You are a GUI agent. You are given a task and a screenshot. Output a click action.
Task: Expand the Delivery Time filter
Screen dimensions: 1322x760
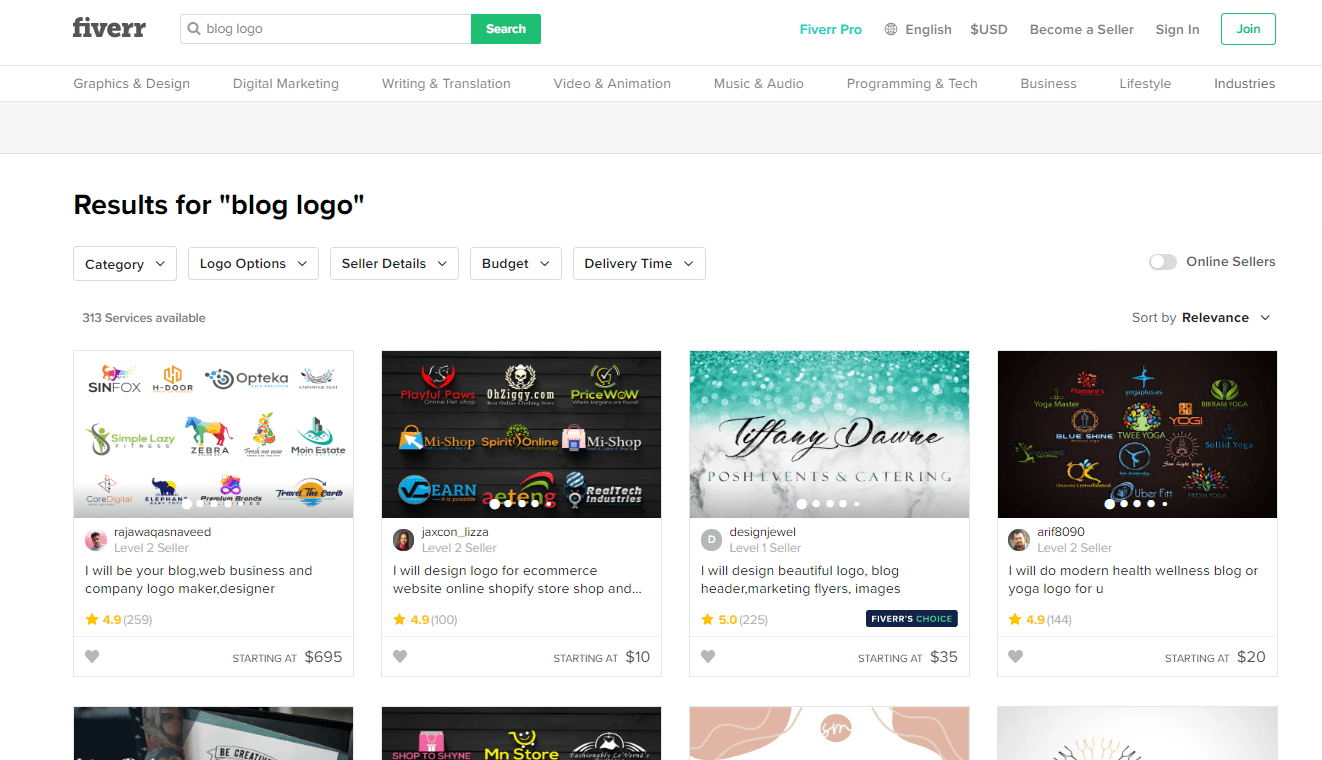point(639,264)
